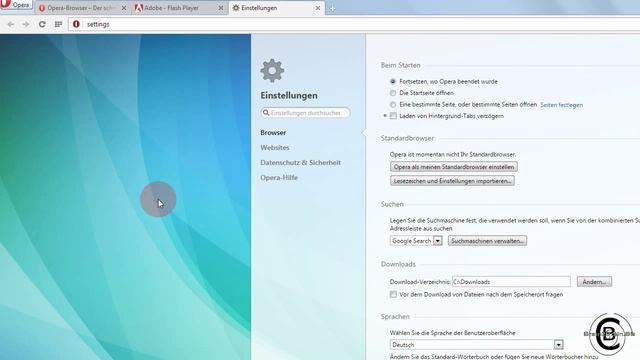Select Die Startseite öffnen option
Screen dimensions: 640x360
[x=393, y=93]
